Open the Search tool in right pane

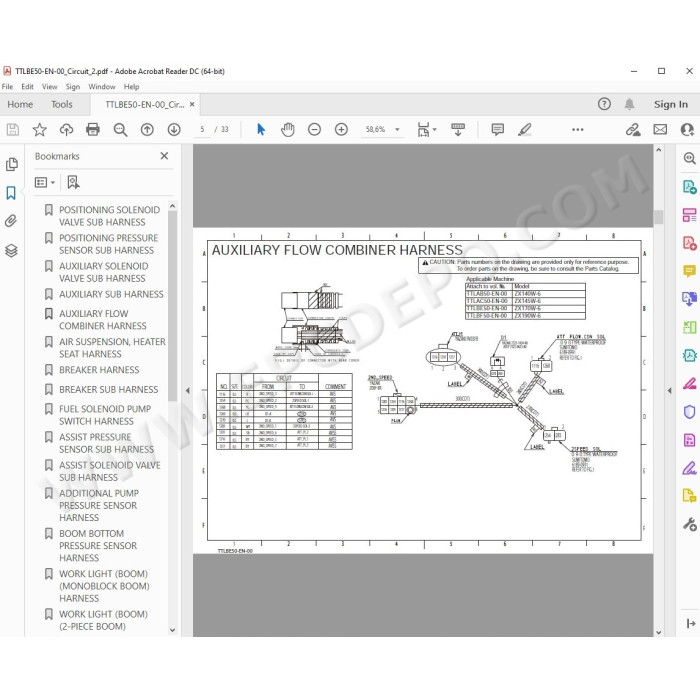pyautogui.click(x=689, y=158)
